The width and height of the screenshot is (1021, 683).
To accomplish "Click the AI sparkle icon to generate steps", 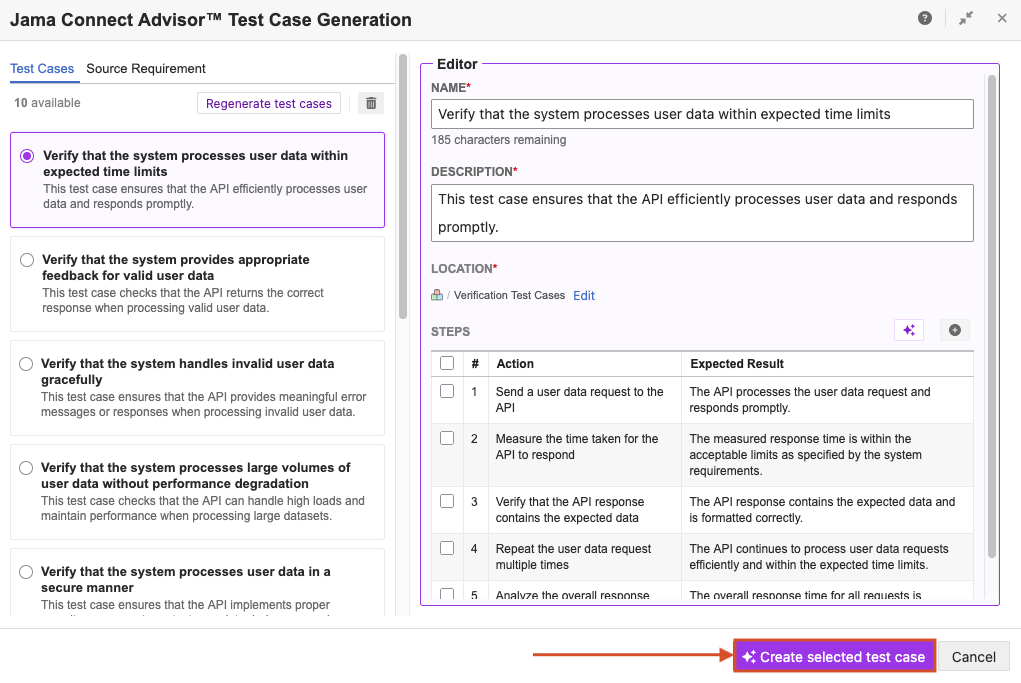I will point(909,329).
